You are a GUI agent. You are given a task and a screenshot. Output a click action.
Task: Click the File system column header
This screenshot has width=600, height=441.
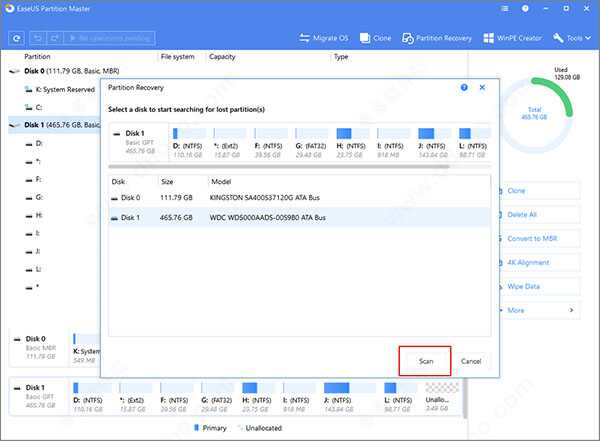click(177, 57)
